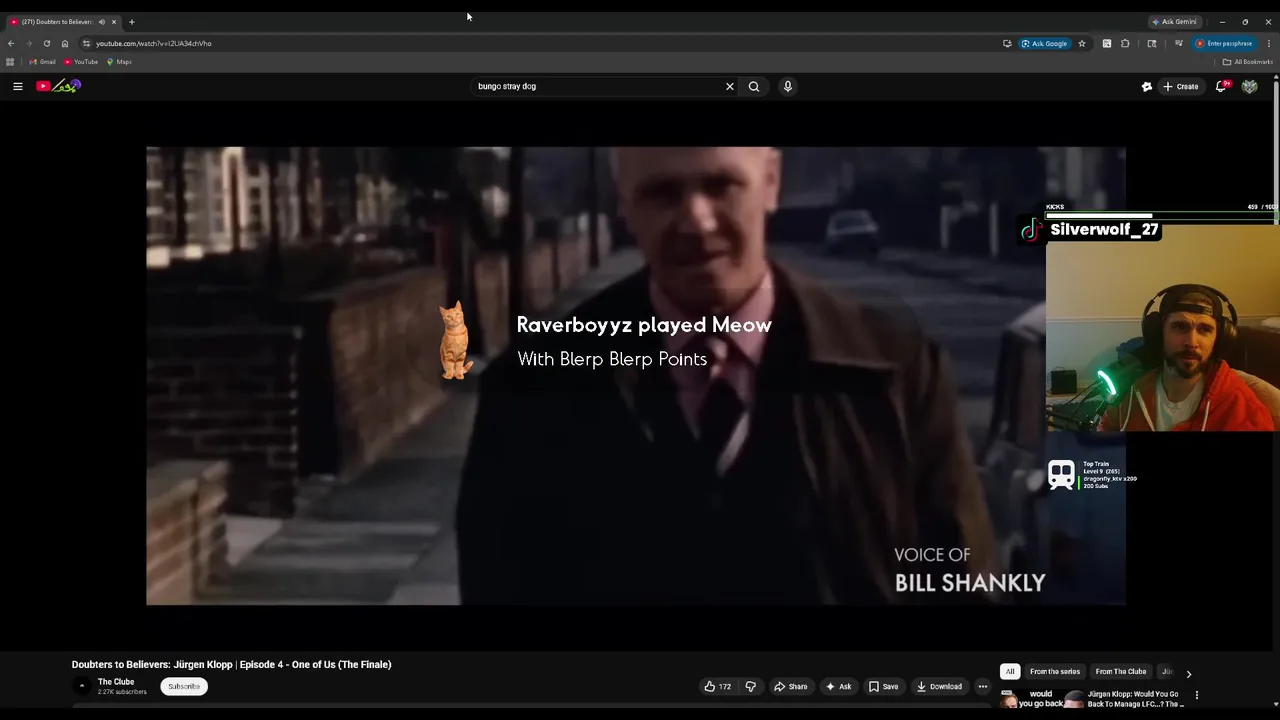Open the Chrome three-dot menu
The height and width of the screenshot is (720, 1280).
tap(1269, 44)
